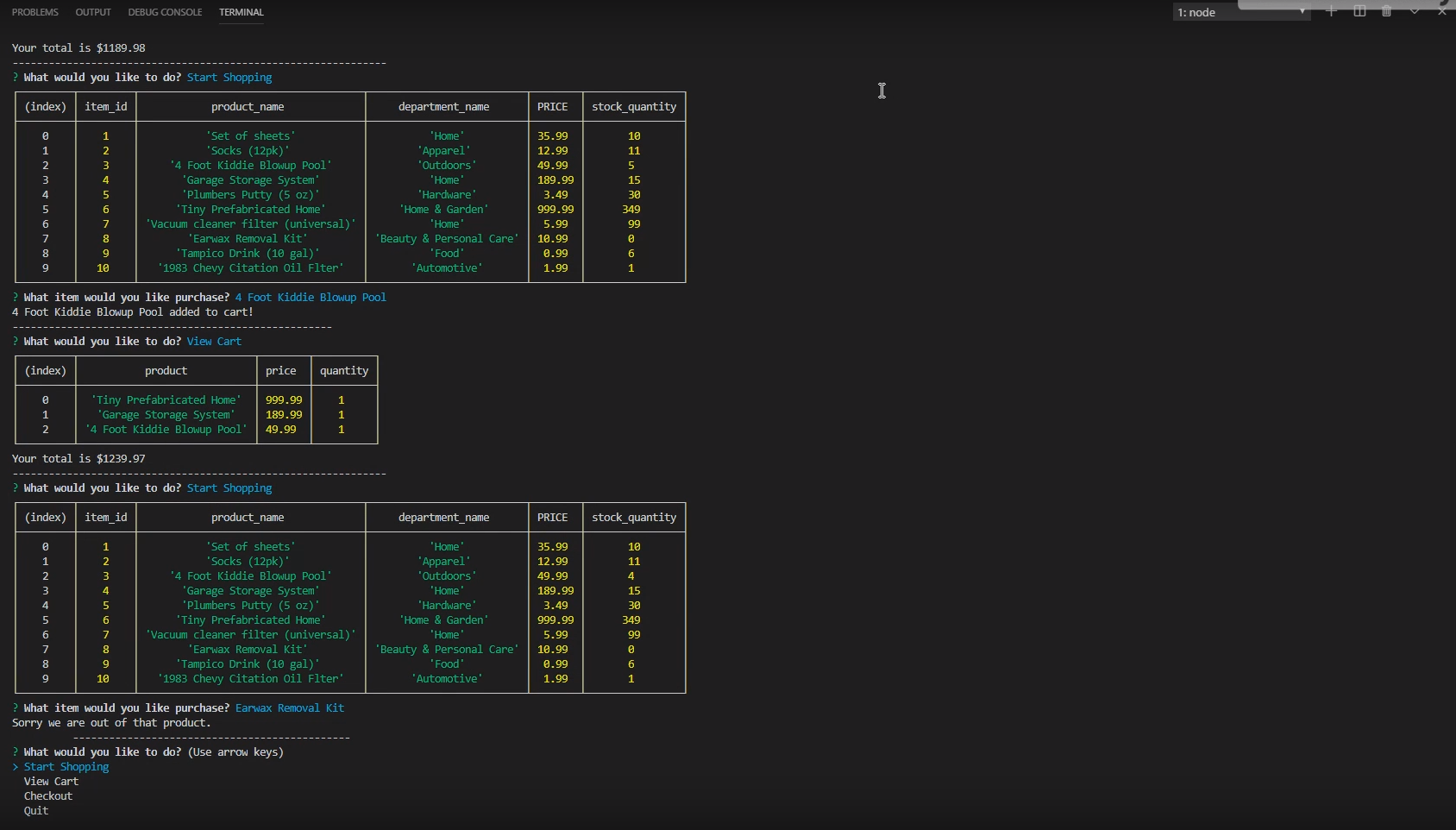This screenshot has width=1456, height=830.
Task: Choose 'Start Shopping' in the prompt menu
Action: [66, 767]
